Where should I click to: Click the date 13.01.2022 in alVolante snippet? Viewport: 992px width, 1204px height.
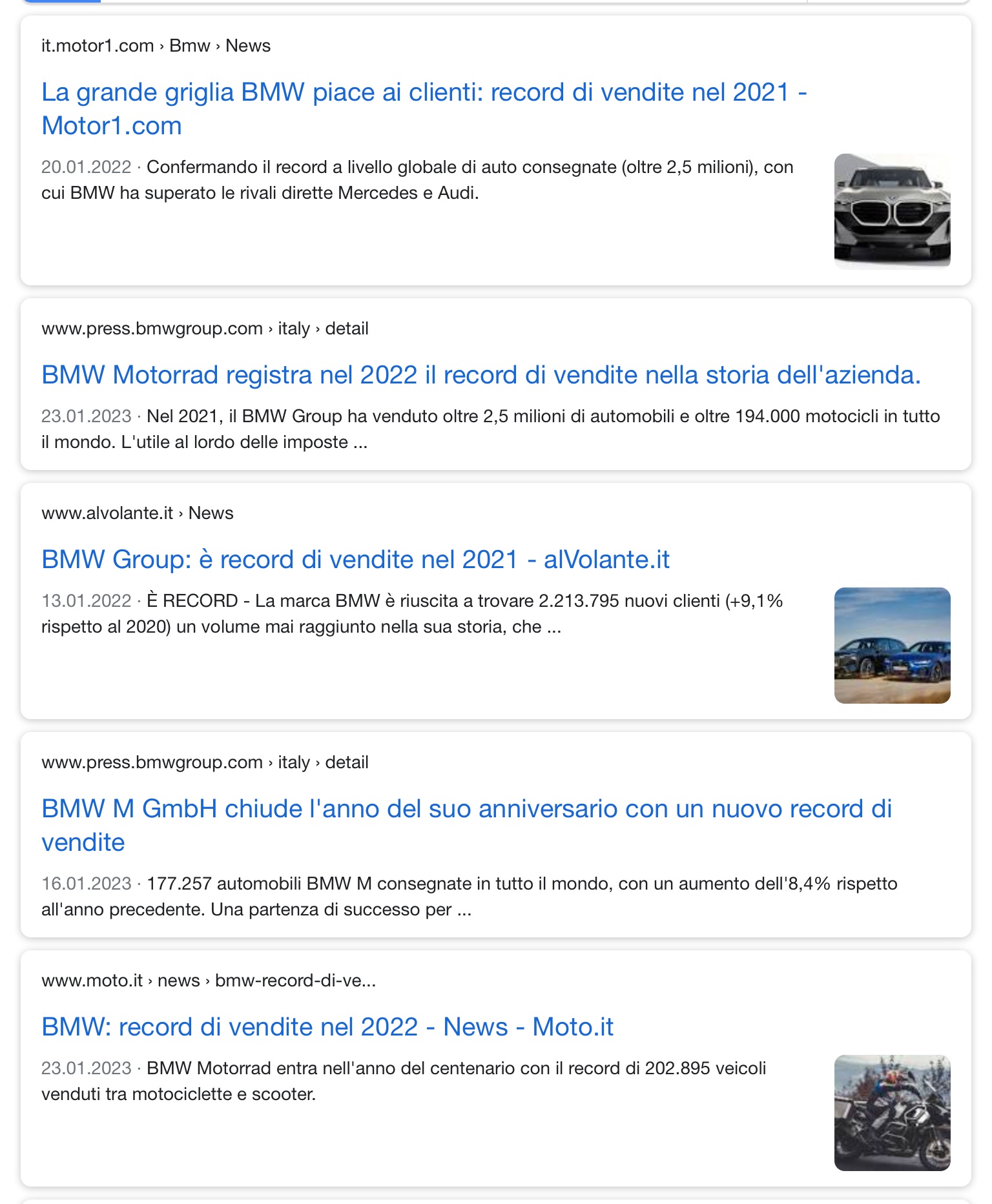[87, 601]
